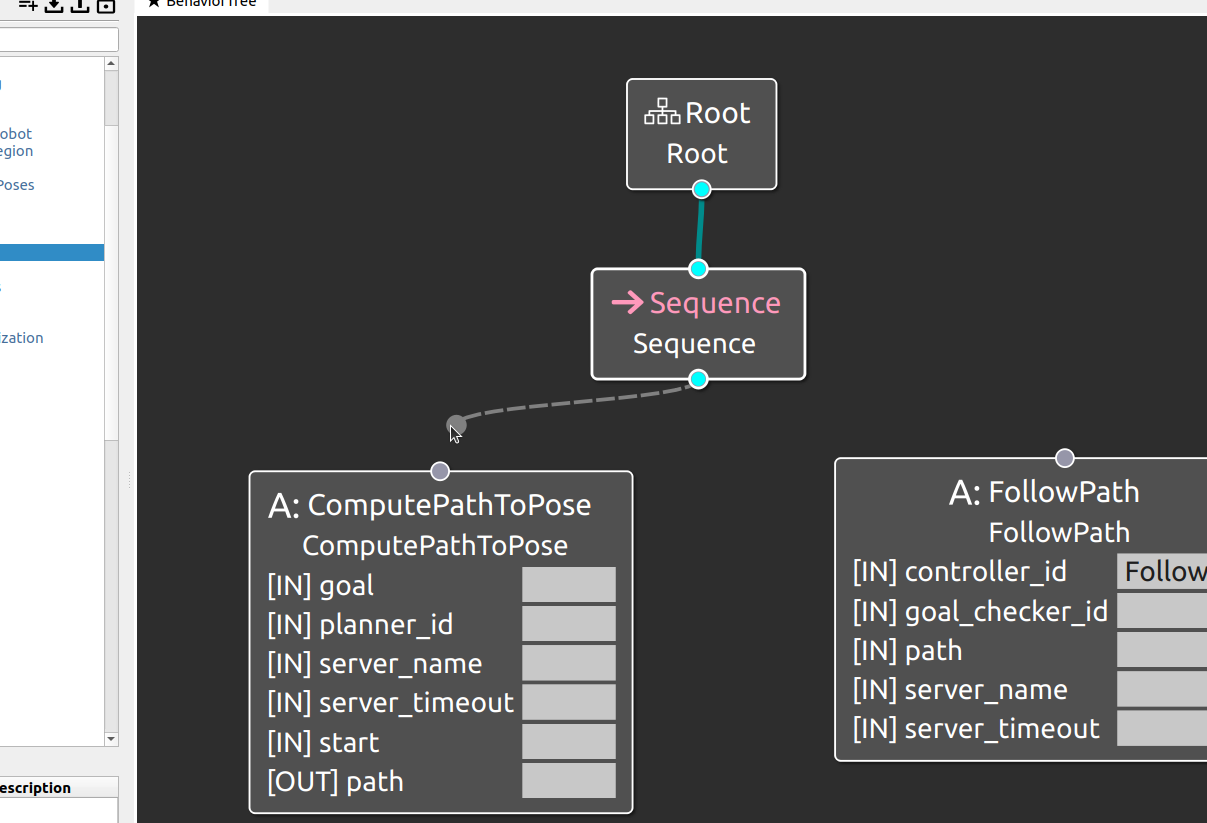Viewport: 1207px width, 823px height.
Task: Click the palette scrollbar down arrow
Action: point(111,739)
